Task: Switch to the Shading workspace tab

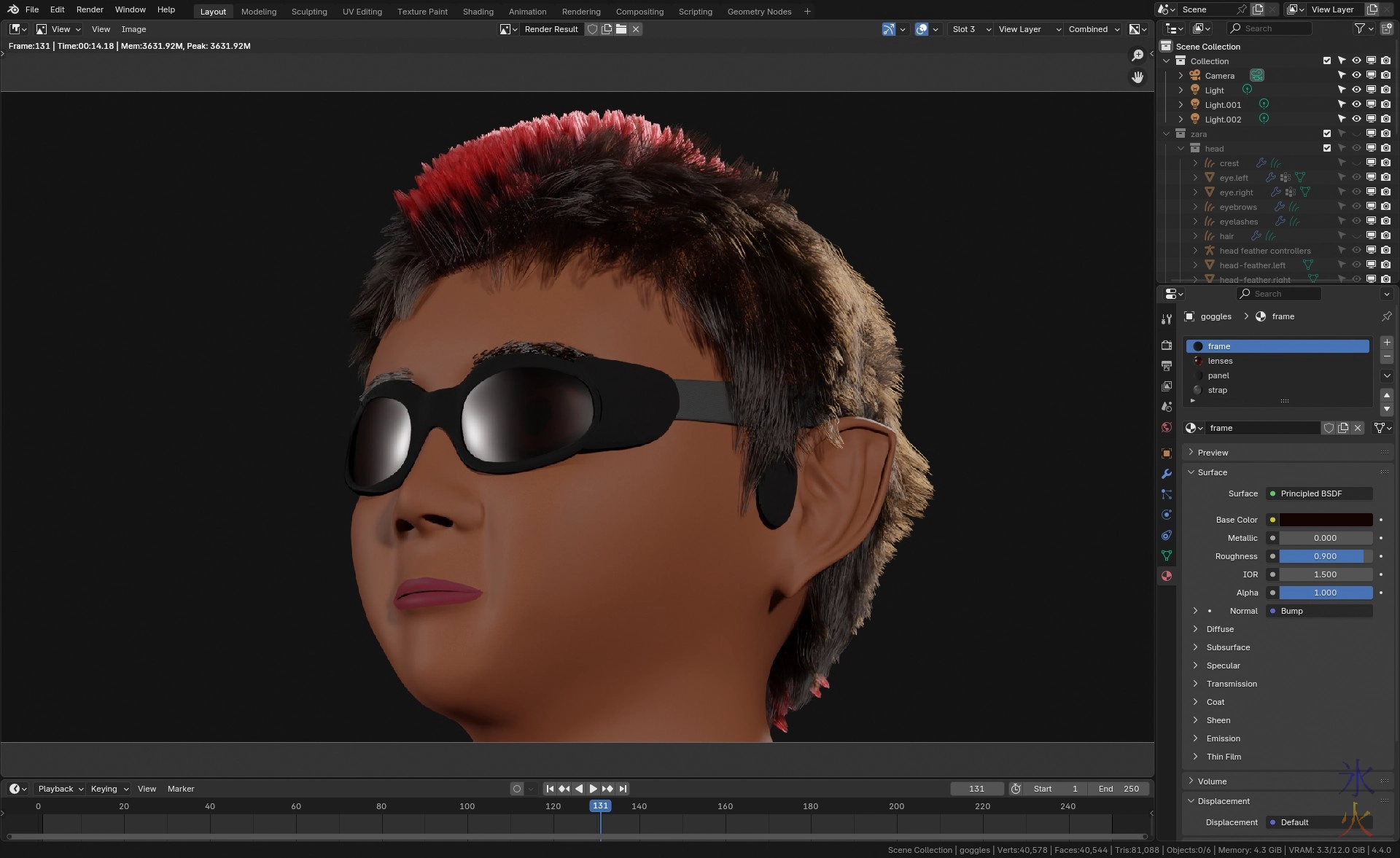Action: (x=478, y=12)
